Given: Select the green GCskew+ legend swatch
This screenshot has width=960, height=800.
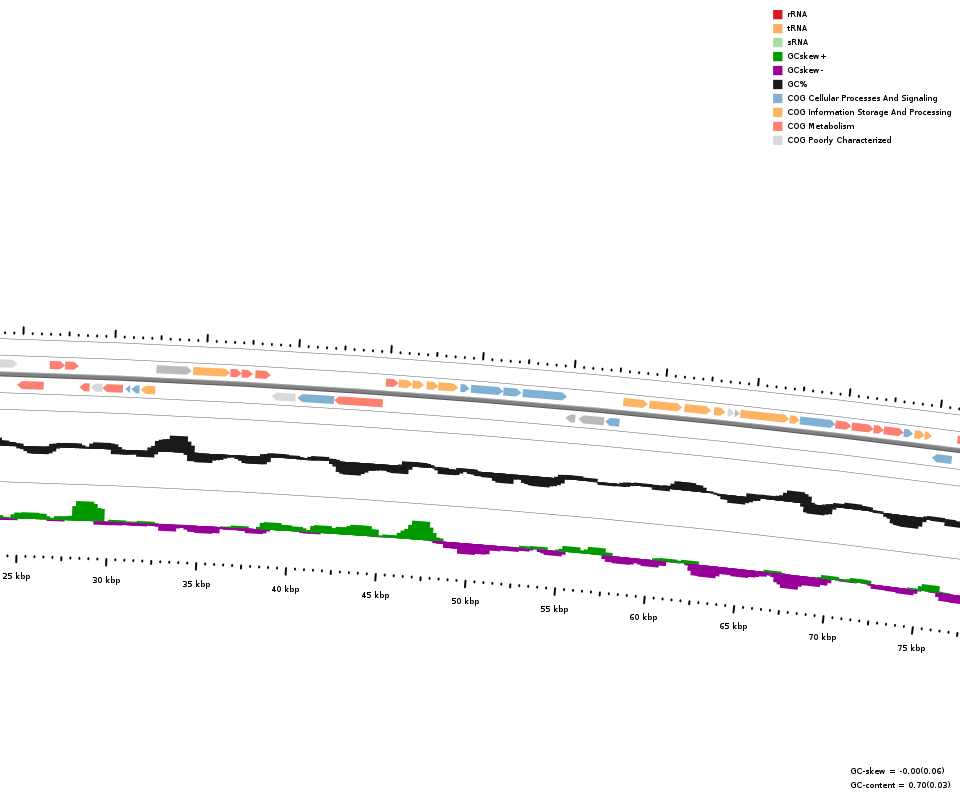Looking at the screenshot, I should (x=778, y=56).
